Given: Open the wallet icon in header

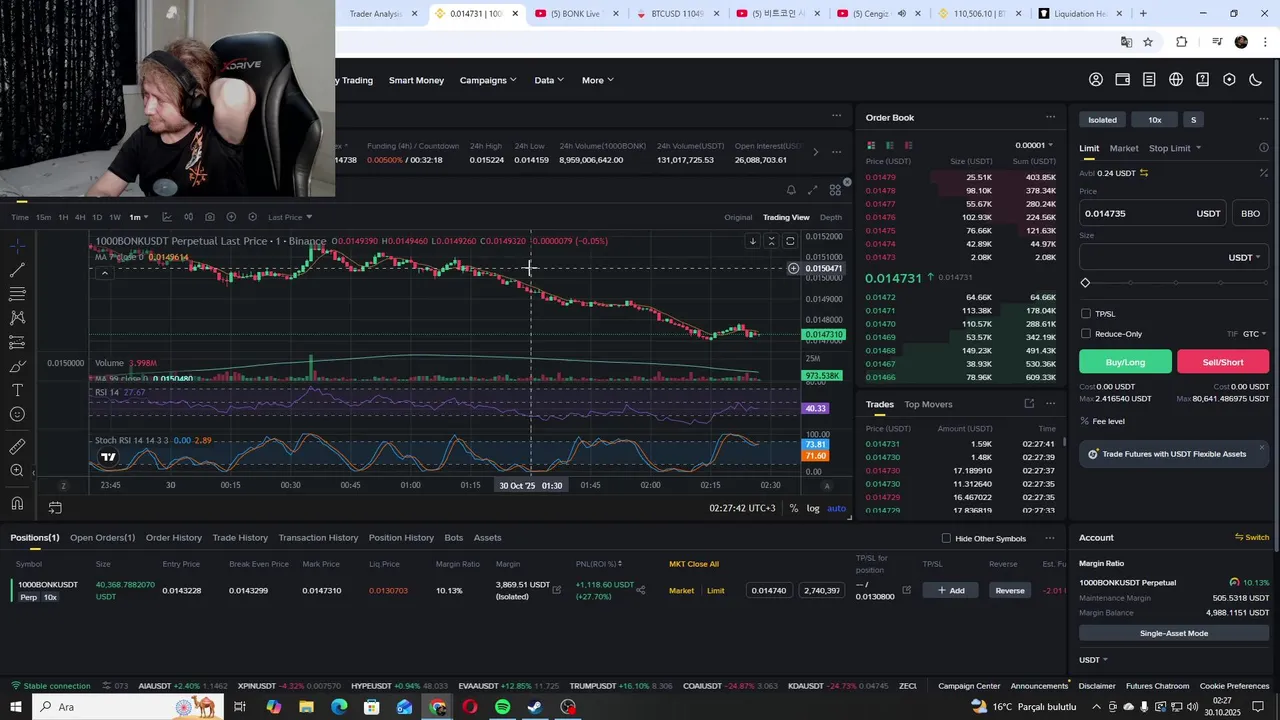Looking at the screenshot, I should tap(1123, 80).
